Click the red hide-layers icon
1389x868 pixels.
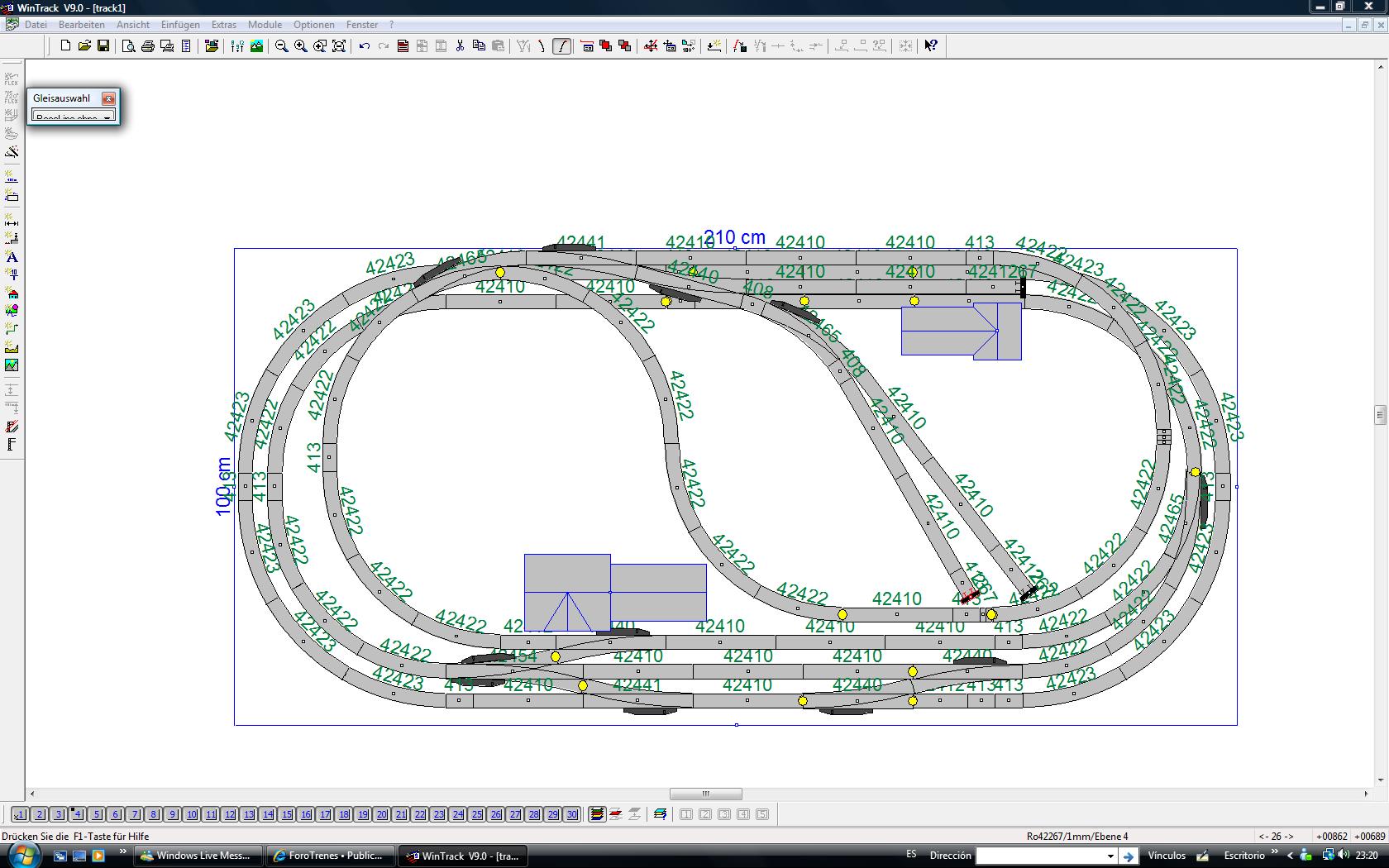pyautogui.click(x=615, y=814)
